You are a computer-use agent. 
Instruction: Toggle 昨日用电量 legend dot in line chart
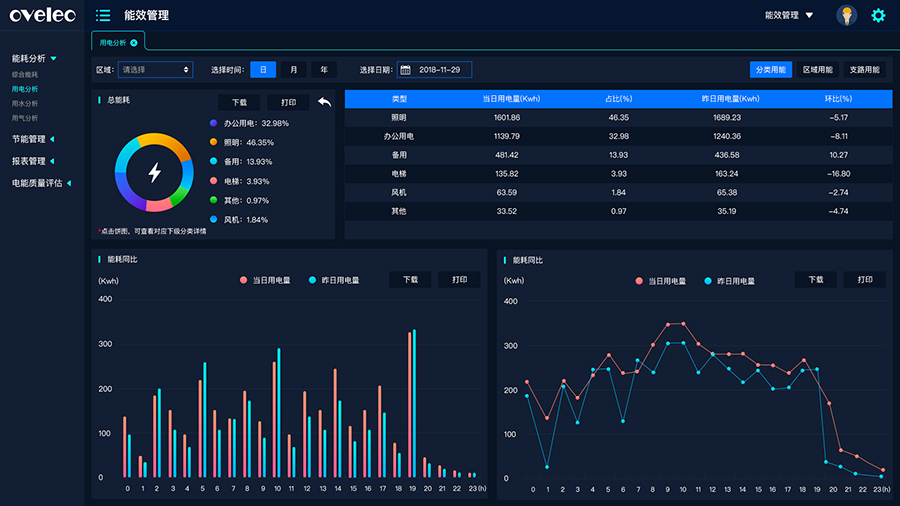tap(708, 281)
